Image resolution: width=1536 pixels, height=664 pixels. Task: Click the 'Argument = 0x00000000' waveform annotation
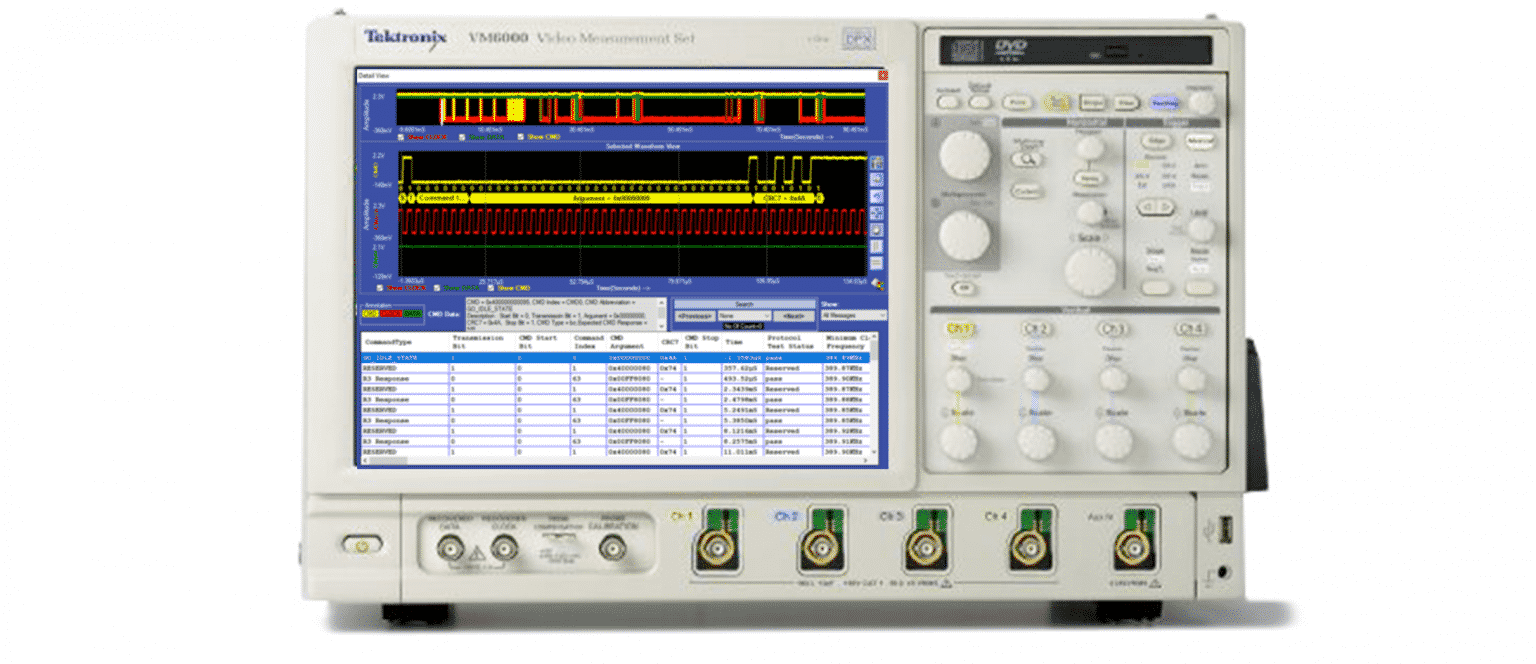point(610,198)
